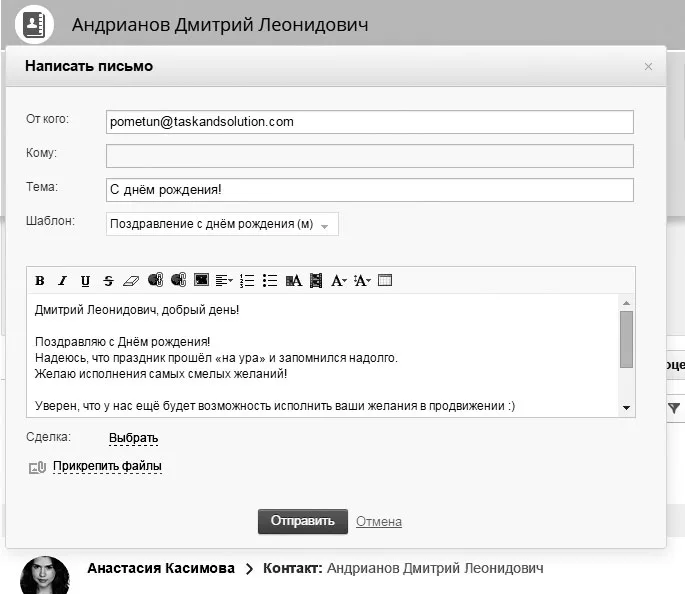The image size is (685, 594).
Task: Click Прикрепить файлы to attach files
Action: pyautogui.click(x=107, y=466)
